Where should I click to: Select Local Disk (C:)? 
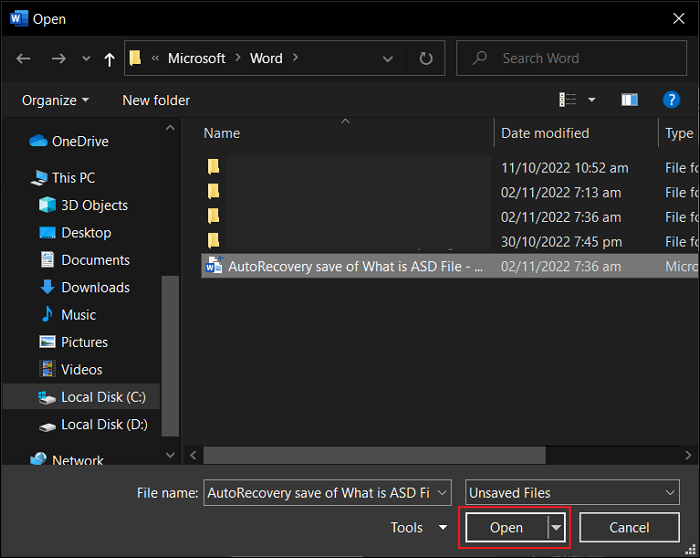[81, 397]
